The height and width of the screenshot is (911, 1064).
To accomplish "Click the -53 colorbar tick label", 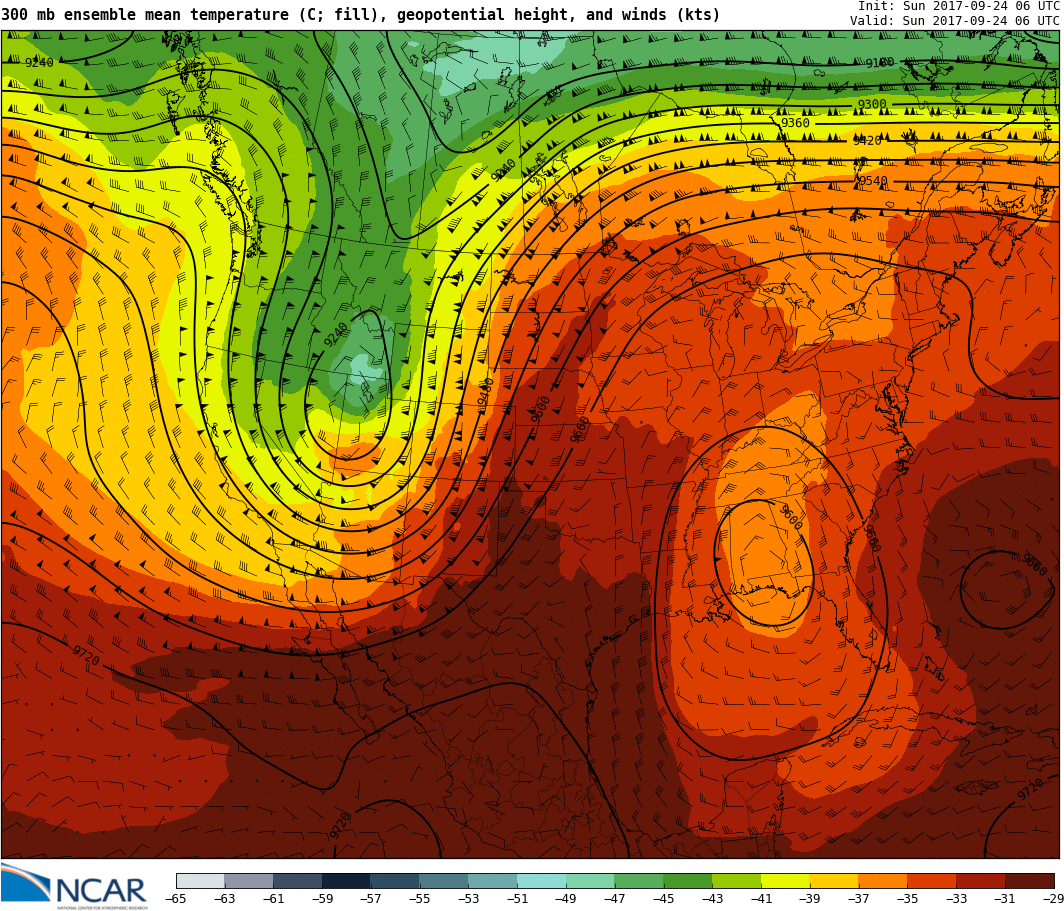I will [x=469, y=899].
